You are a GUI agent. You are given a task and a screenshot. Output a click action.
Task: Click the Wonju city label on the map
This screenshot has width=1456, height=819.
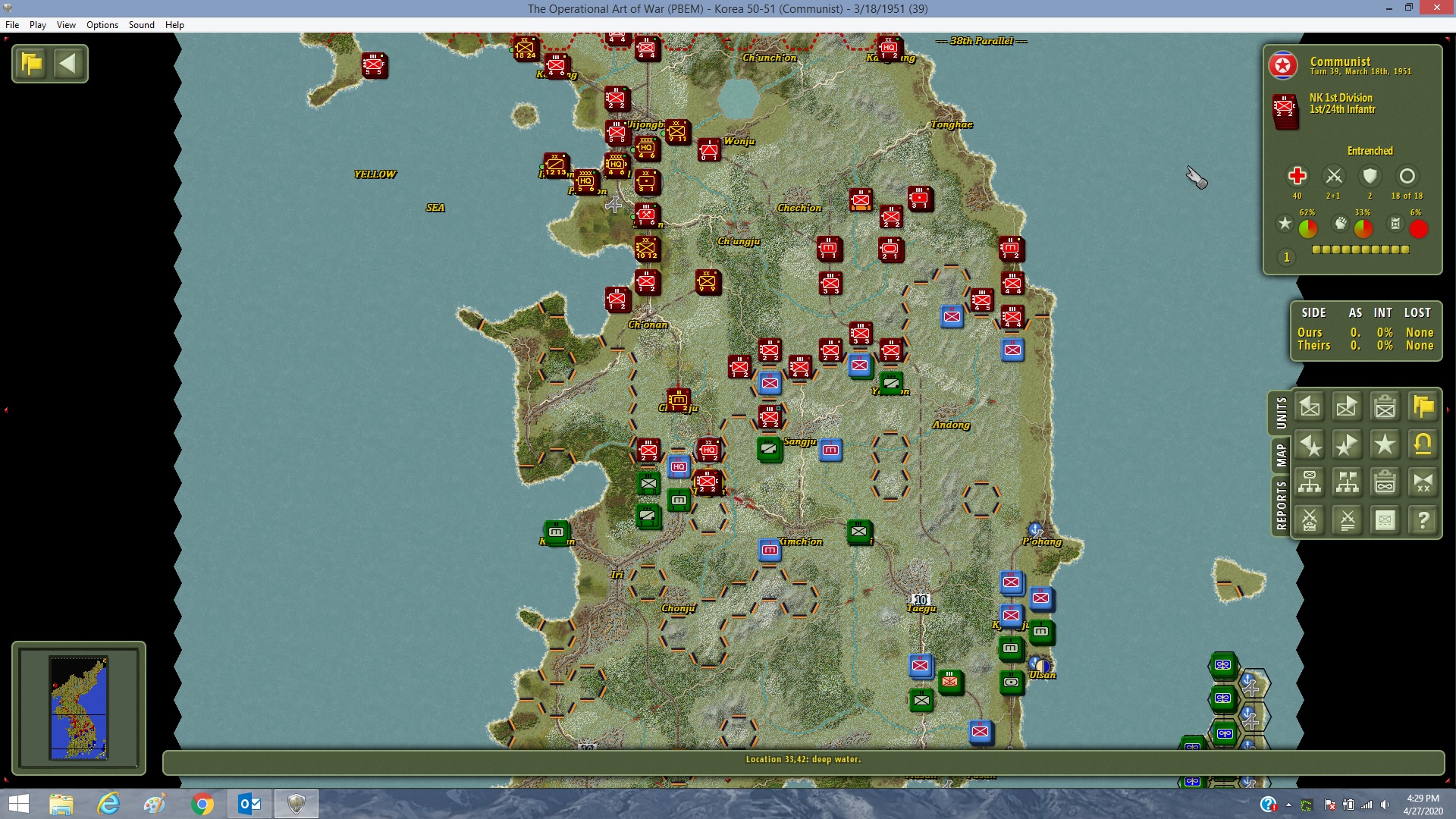point(739,141)
